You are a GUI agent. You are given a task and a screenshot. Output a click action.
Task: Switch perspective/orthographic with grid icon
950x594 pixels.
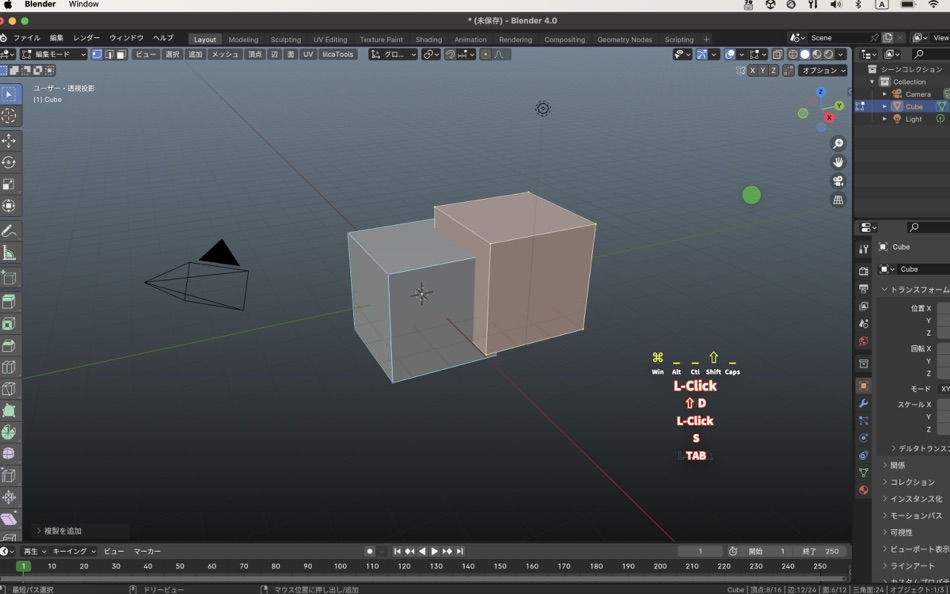[838, 200]
